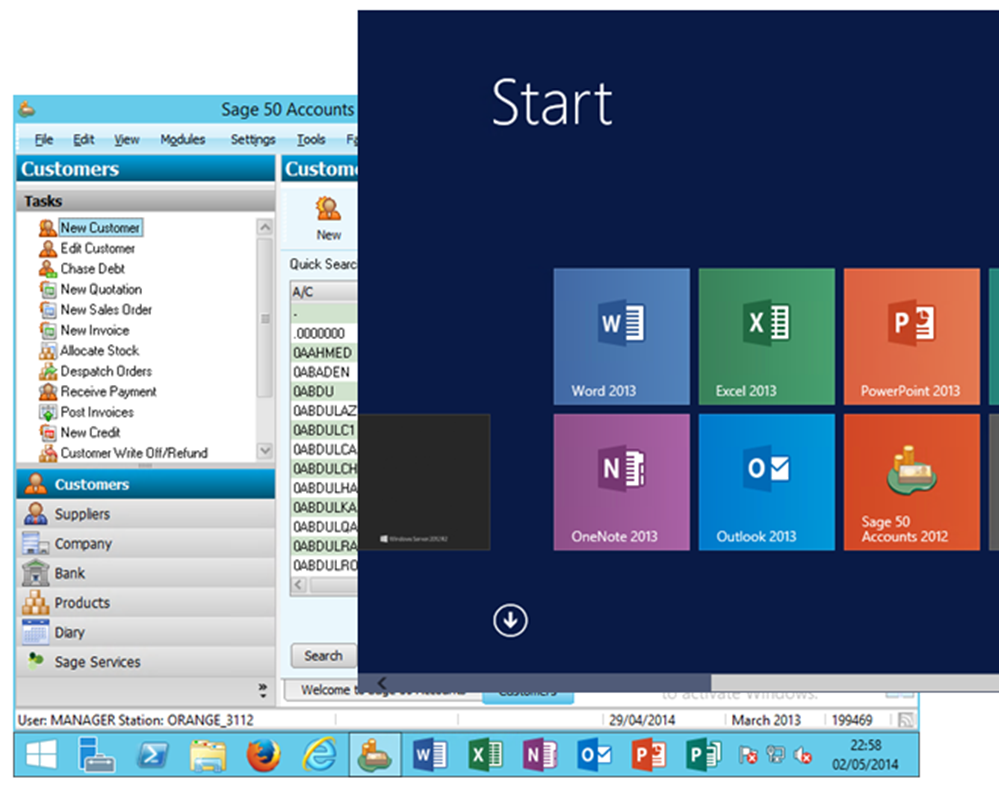This screenshot has width=999, height=787.
Task: Click the Chase Debt task
Action: (x=92, y=268)
